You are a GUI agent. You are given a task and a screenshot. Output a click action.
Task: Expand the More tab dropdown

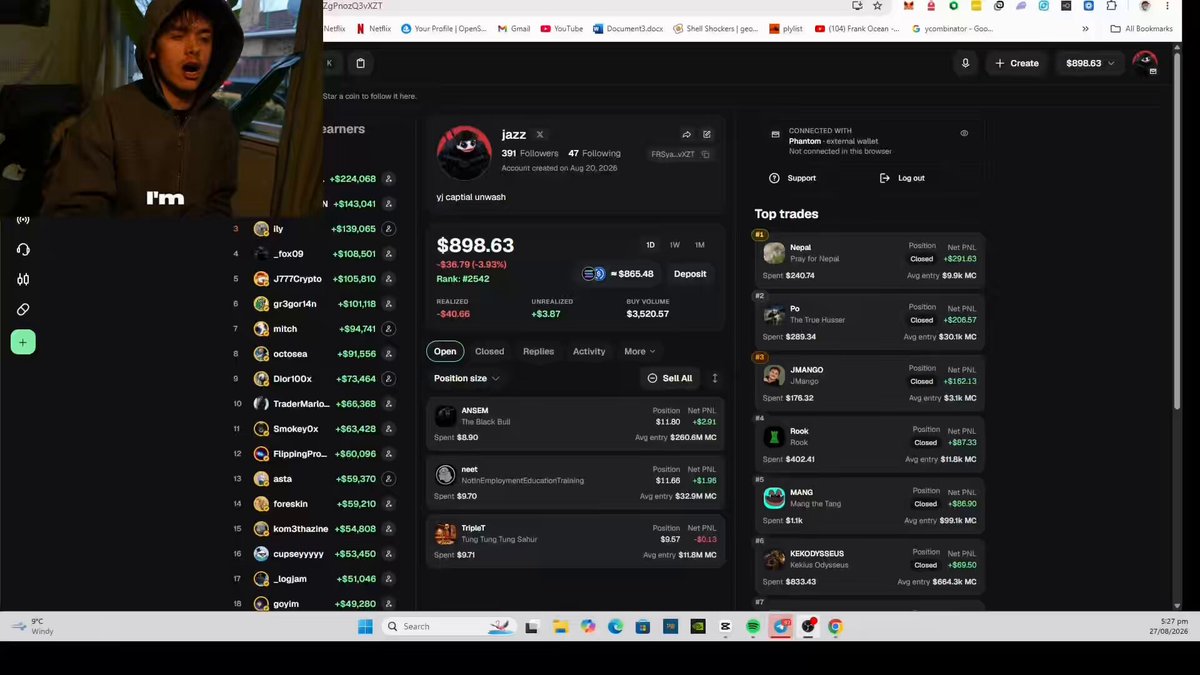click(639, 351)
